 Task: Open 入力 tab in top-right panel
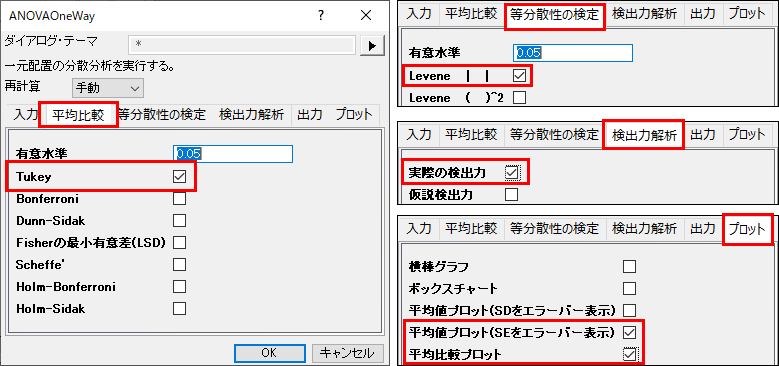tap(419, 14)
